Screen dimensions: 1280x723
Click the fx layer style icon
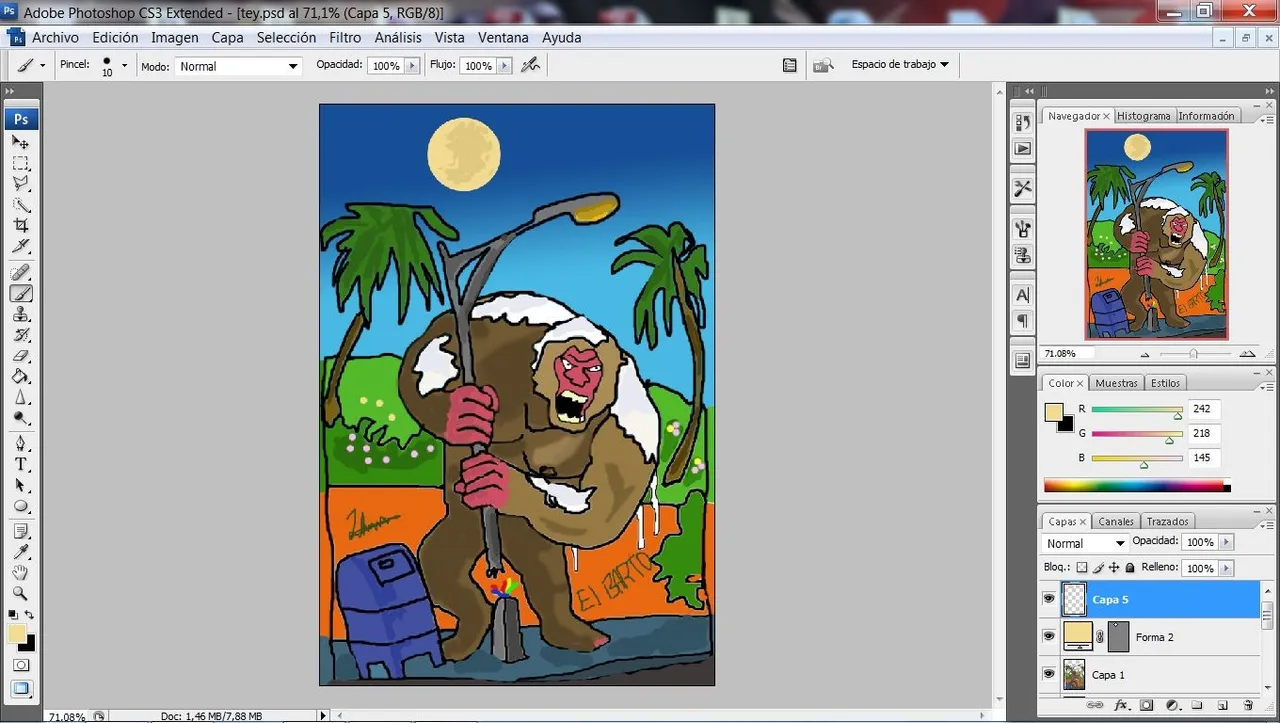1121,706
